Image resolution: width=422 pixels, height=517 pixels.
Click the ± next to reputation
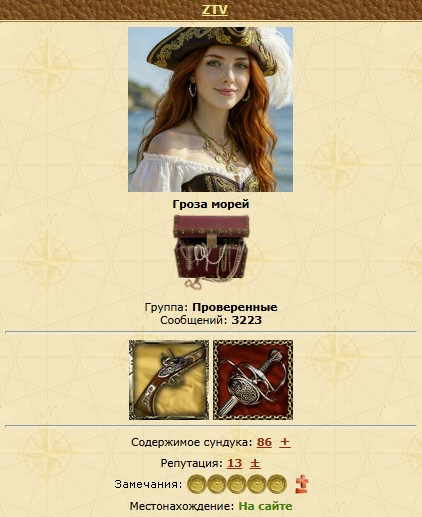pos(255,463)
